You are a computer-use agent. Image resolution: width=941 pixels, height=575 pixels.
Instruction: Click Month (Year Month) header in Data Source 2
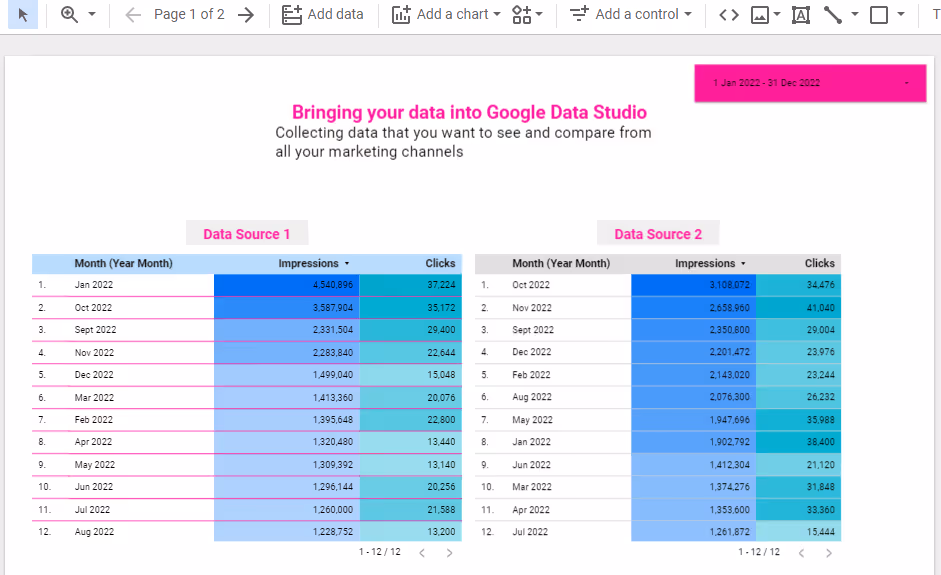(x=561, y=263)
